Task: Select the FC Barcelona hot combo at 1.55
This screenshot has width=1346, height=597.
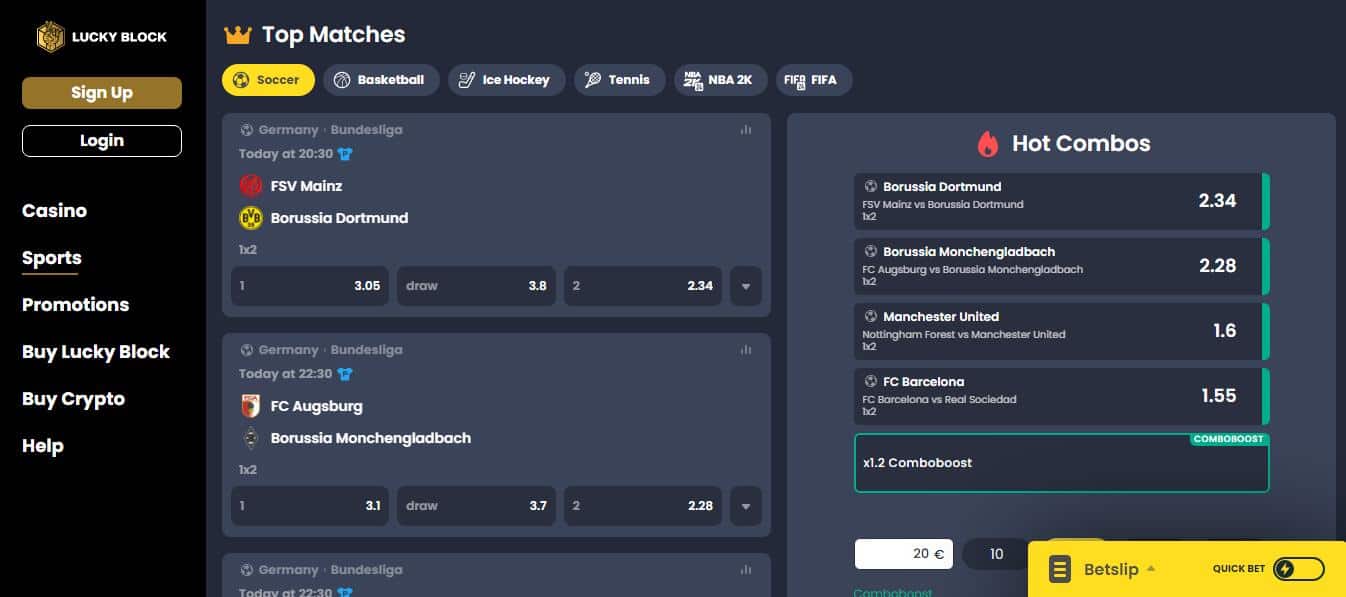Action: pyautogui.click(x=1062, y=396)
